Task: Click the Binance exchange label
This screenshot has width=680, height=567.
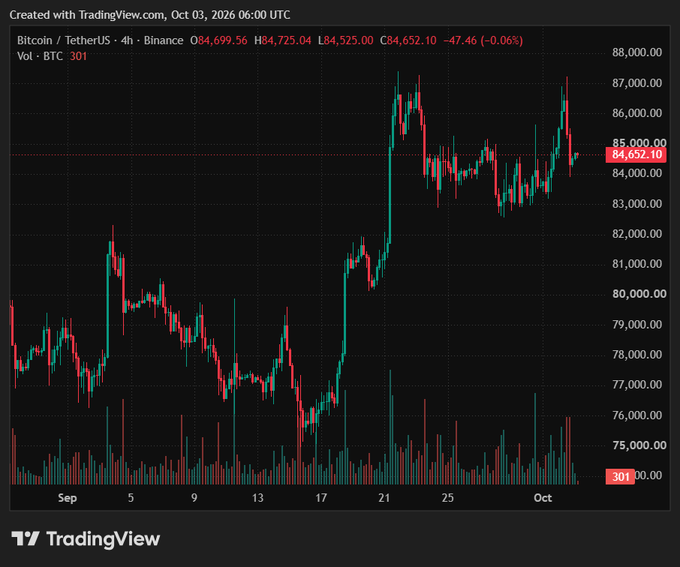Action: click(163, 40)
